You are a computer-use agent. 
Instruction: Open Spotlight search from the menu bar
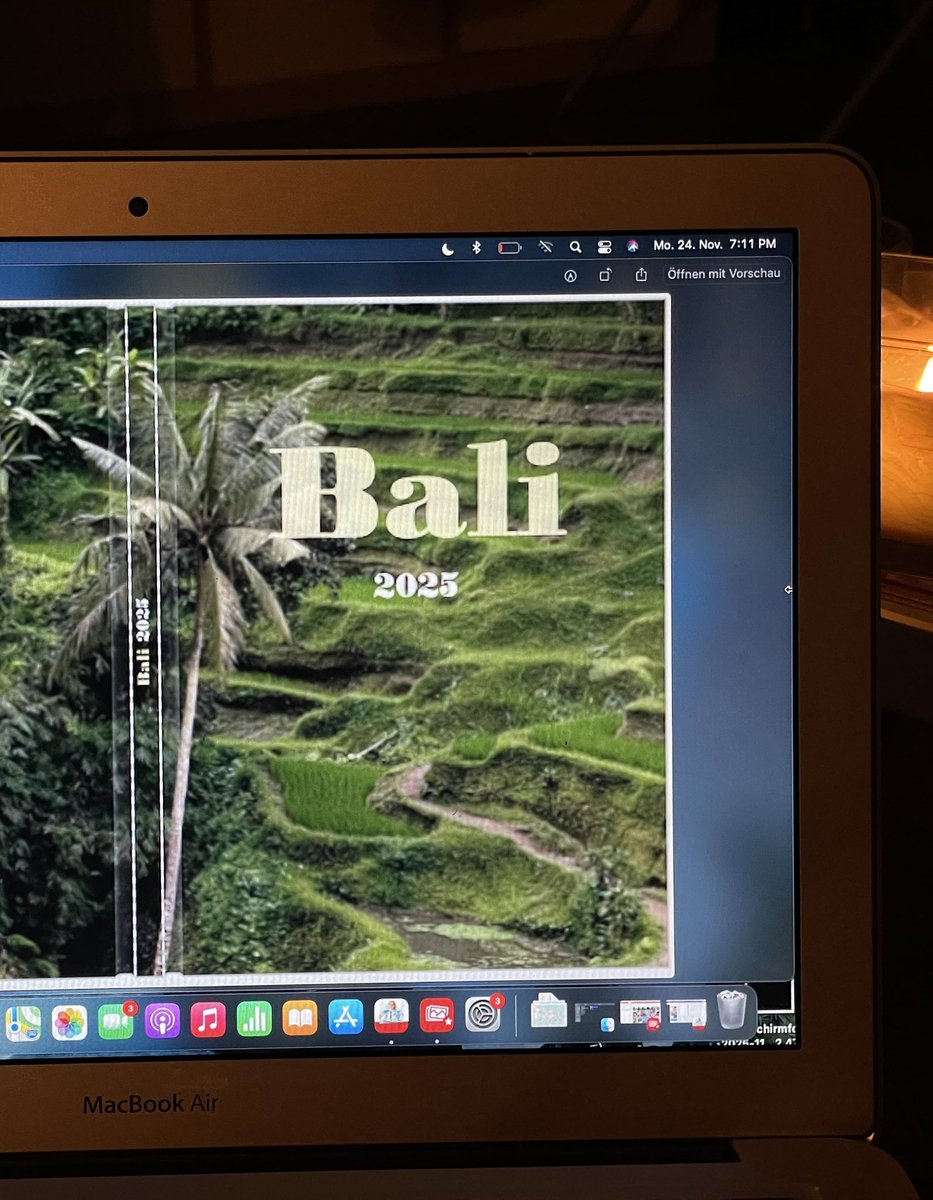pyautogui.click(x=576, y=245)
